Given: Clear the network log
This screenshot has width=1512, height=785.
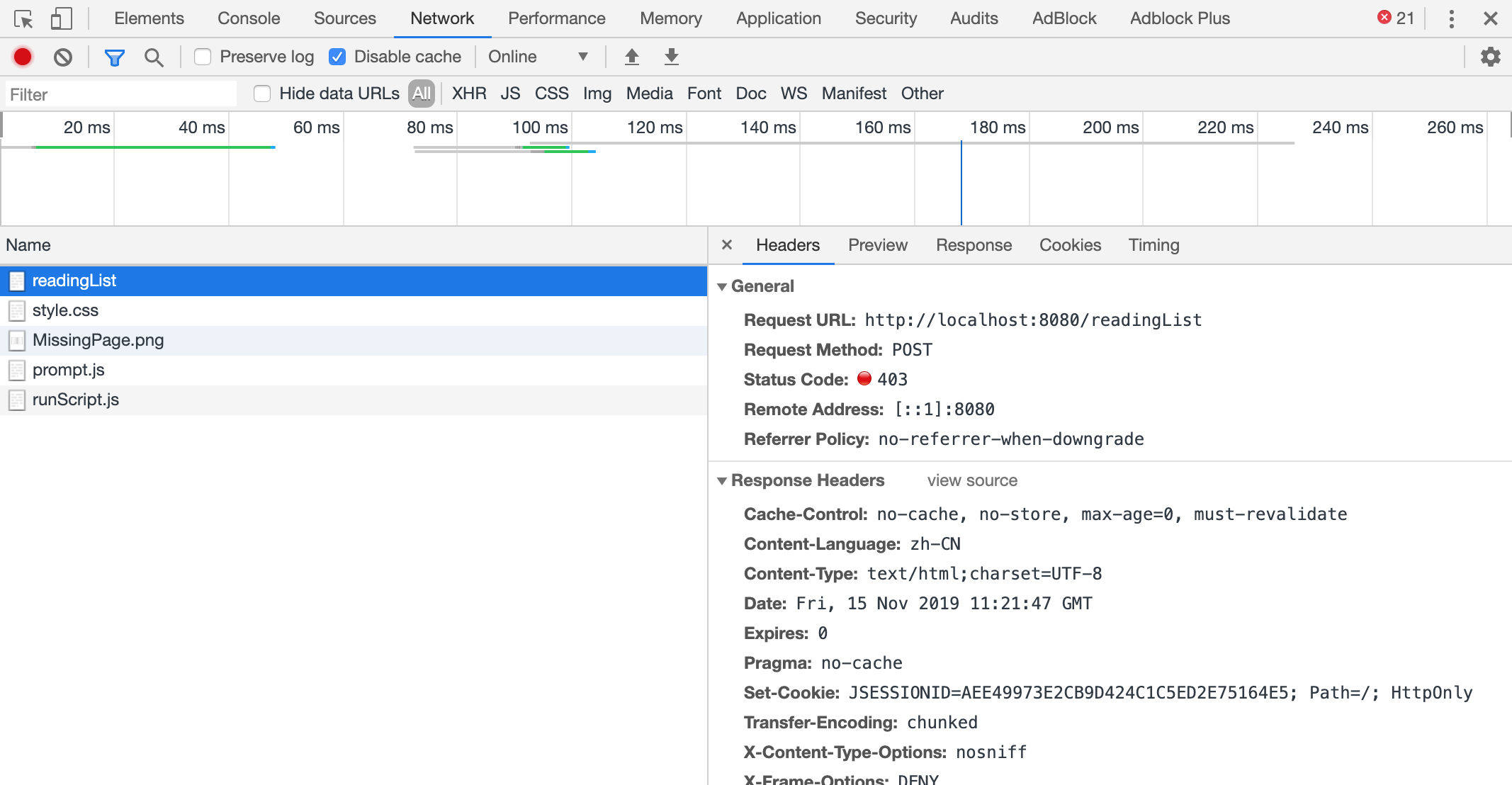Looking at the screenshot, I should (63, 57).
